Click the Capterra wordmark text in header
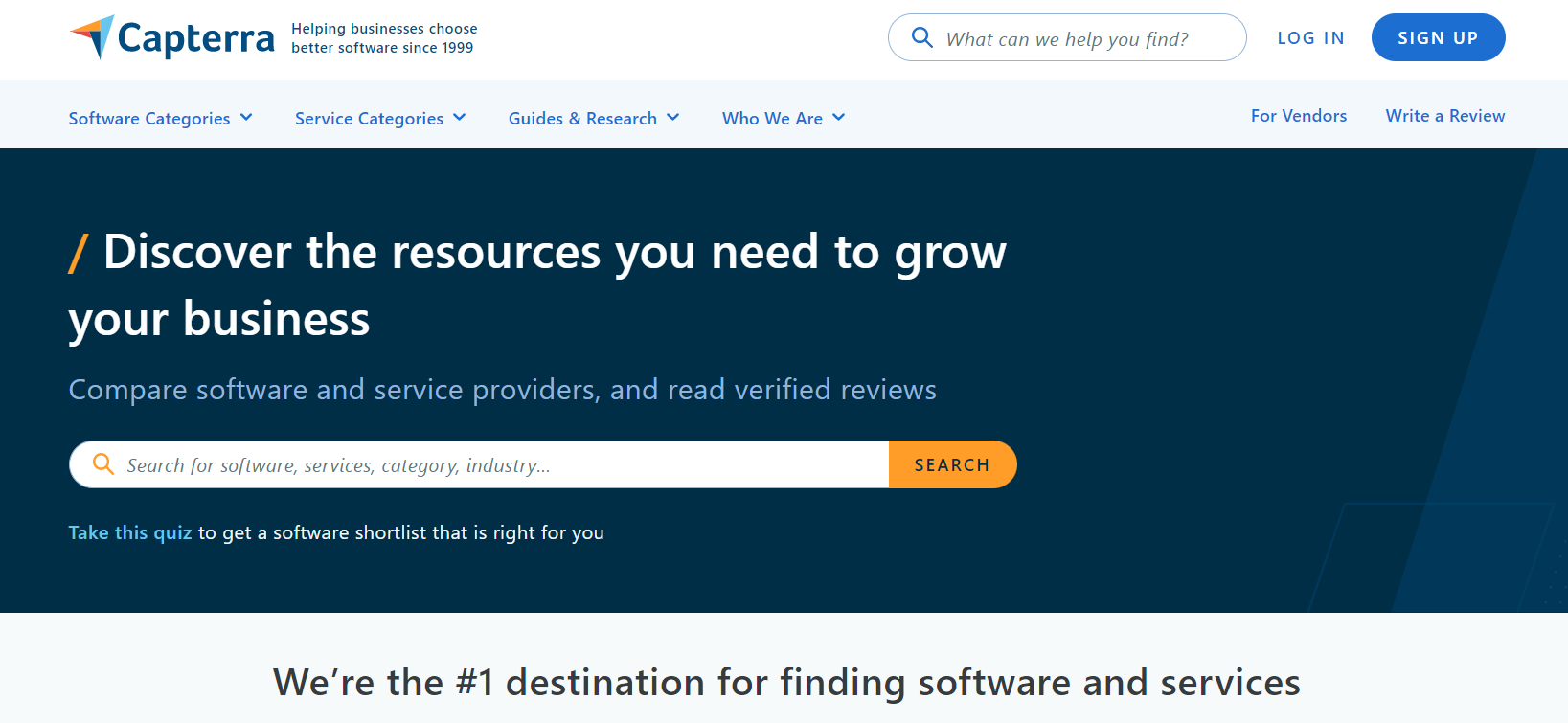Viewport: 1568px width, 723px height. coord(195,39)
